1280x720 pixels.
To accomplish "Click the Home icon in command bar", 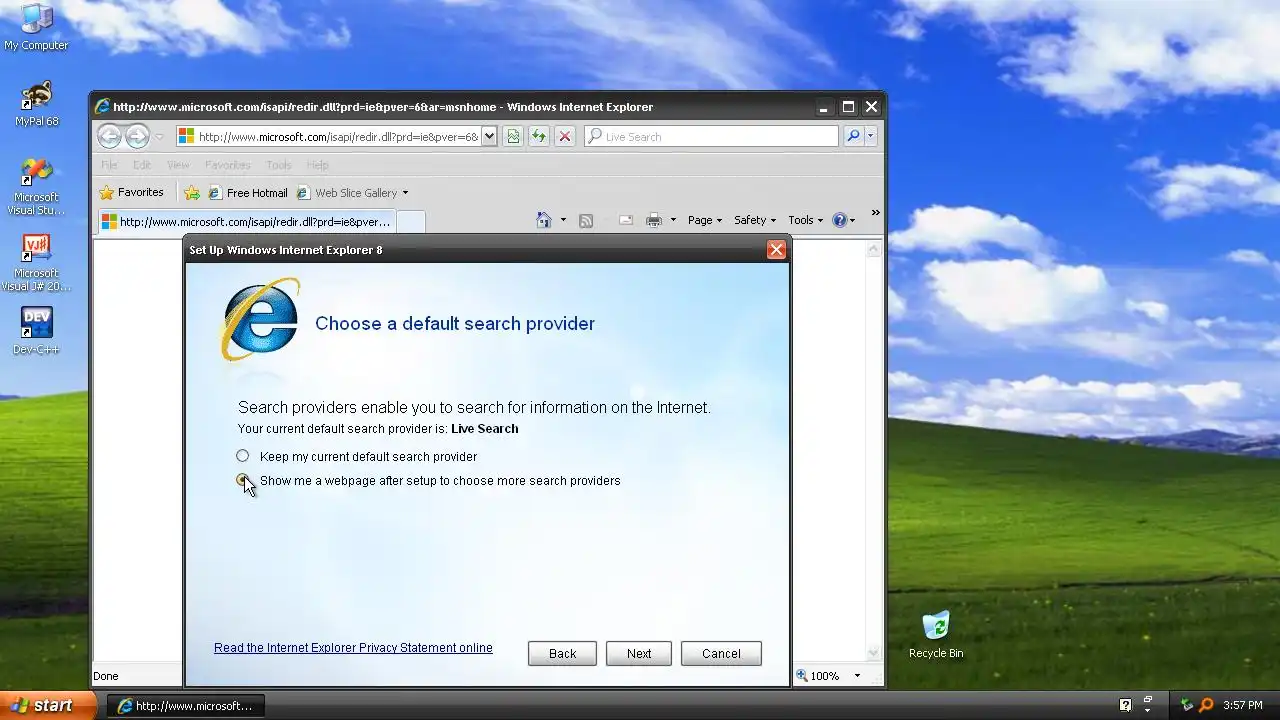I will point(543,220).
